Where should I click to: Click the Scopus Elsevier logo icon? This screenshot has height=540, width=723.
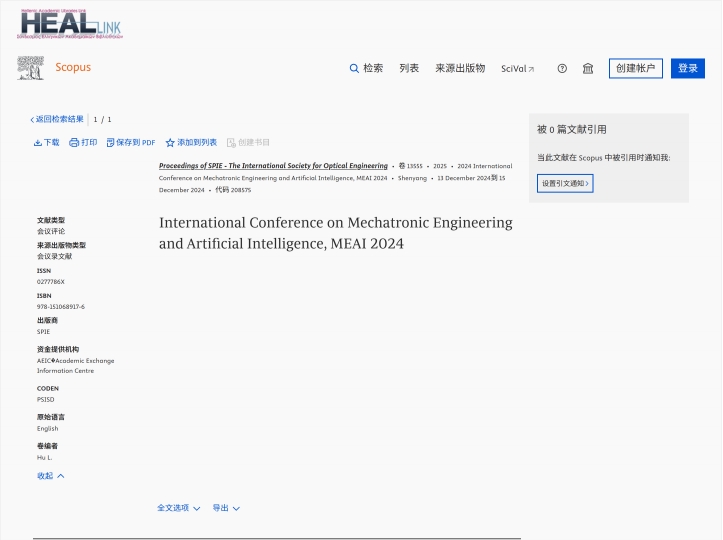pyautogui.click(x=30, y=68)
